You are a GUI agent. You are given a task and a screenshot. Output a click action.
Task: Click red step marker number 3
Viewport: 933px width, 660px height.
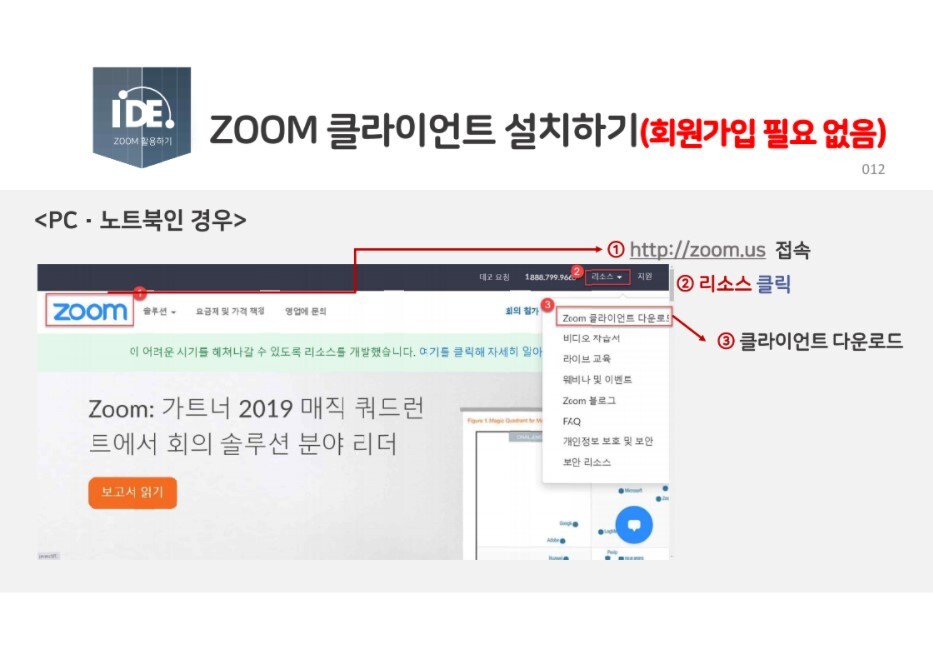click(x=547, y=304)
